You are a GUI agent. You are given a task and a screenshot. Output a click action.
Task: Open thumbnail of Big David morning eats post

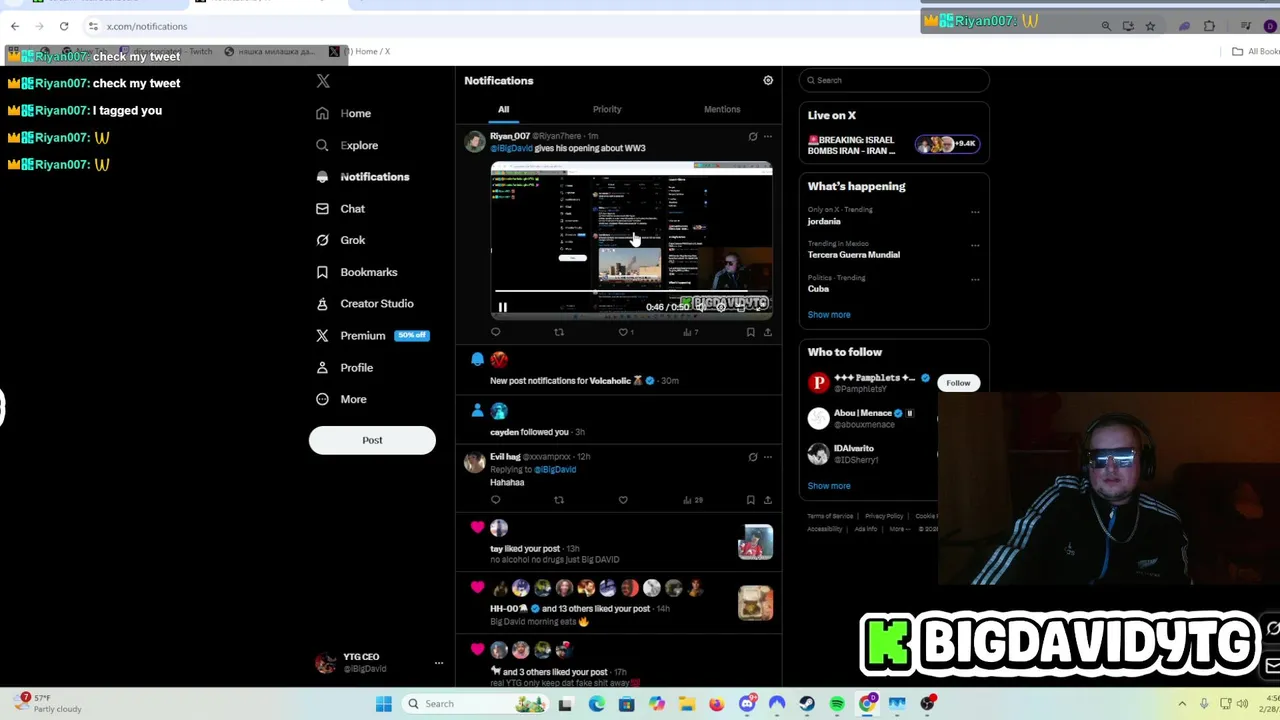click(756, 603)
